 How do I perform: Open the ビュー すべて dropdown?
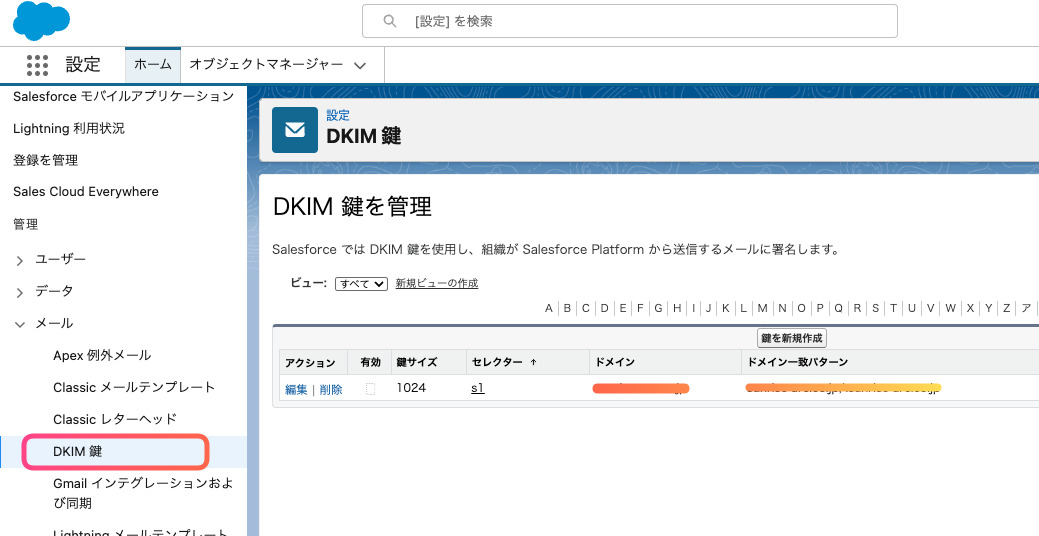pos(361,284)
